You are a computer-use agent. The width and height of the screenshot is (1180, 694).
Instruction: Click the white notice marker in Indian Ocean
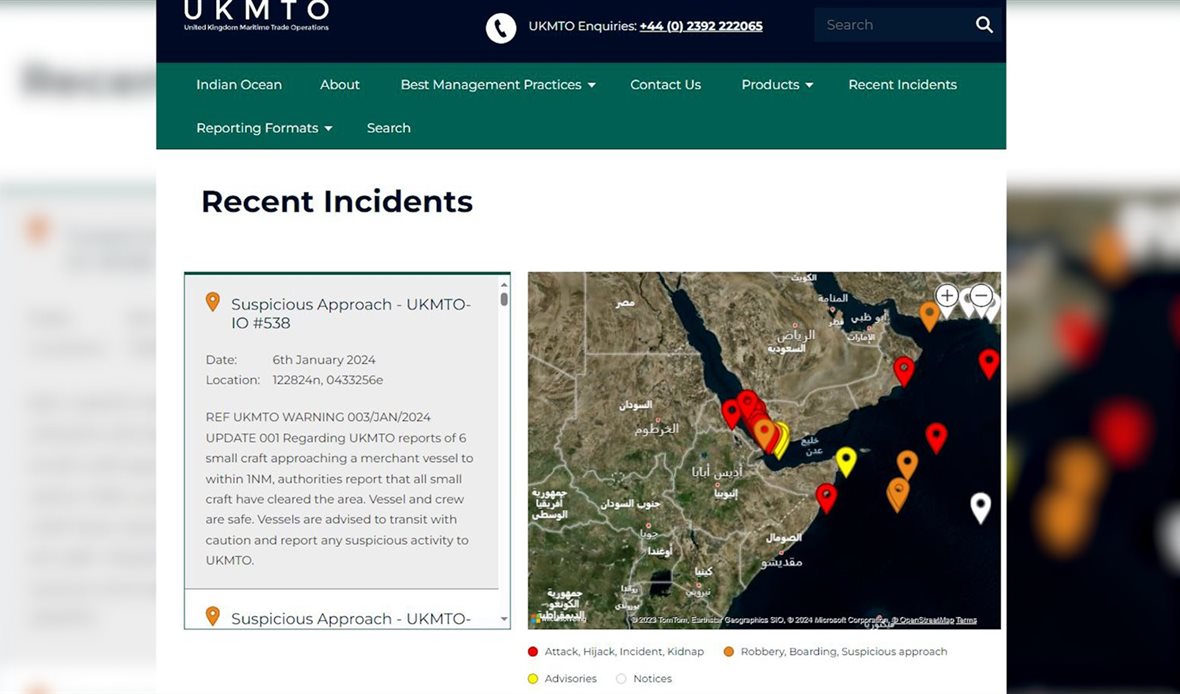click(x=980, y=508)
